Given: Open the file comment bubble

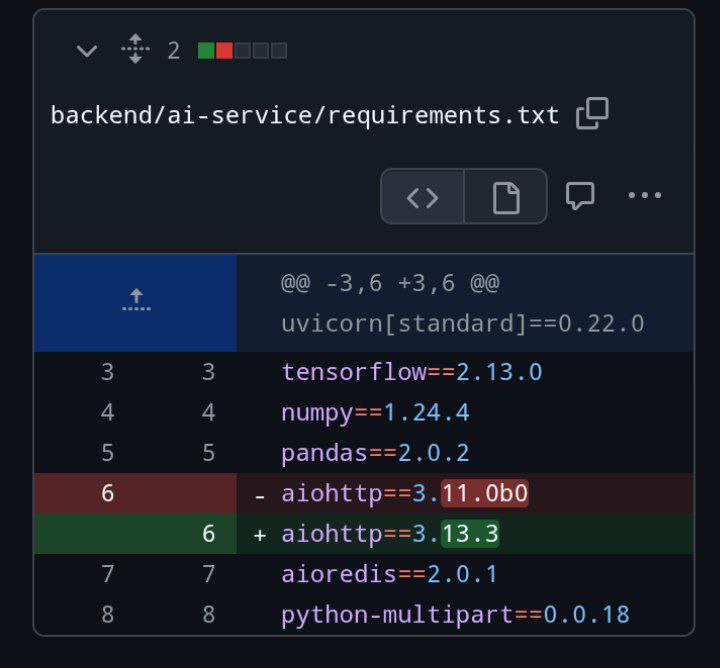Looking at the screenshot, I should tap(580, 196).
